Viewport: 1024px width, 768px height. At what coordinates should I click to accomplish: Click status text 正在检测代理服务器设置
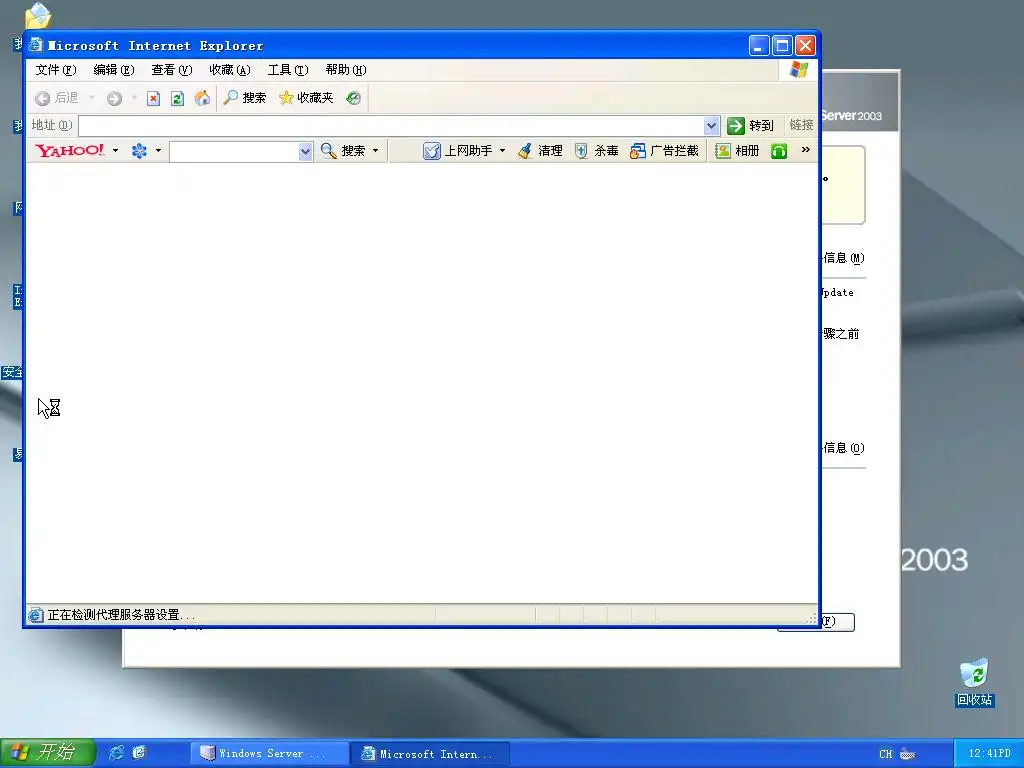click(121, 615)
